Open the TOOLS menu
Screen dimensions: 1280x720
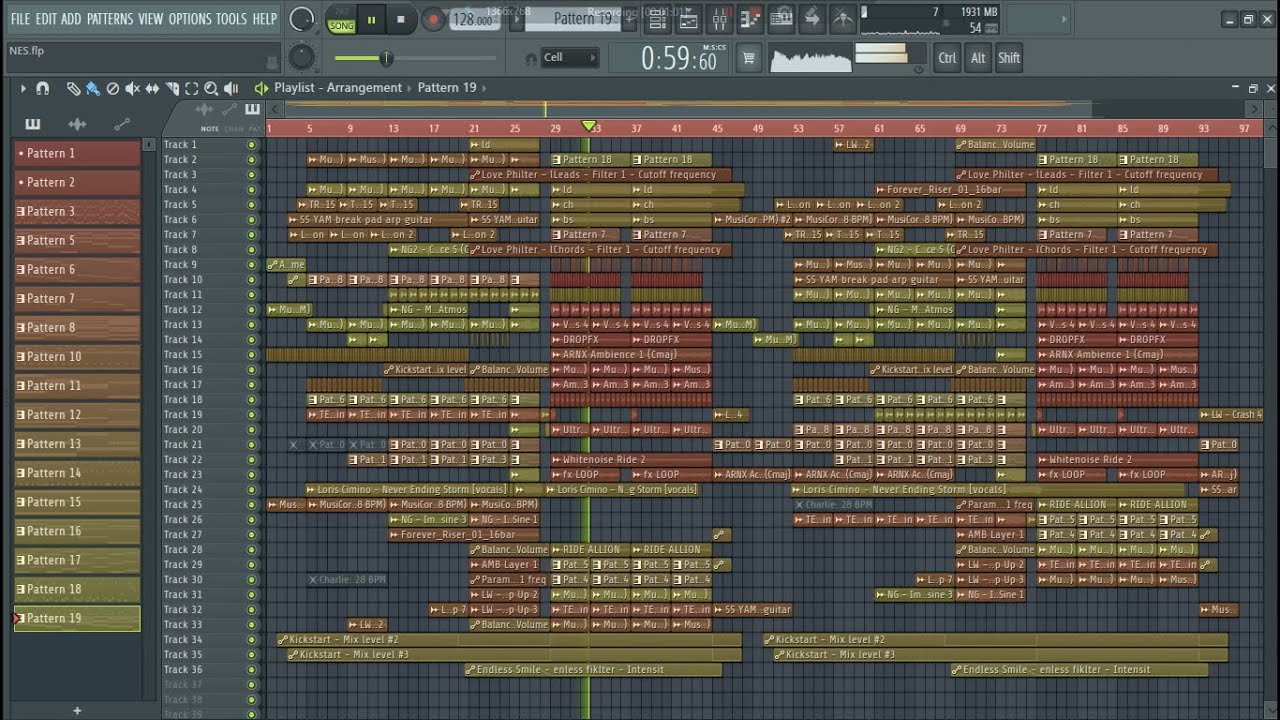[231, 19]
